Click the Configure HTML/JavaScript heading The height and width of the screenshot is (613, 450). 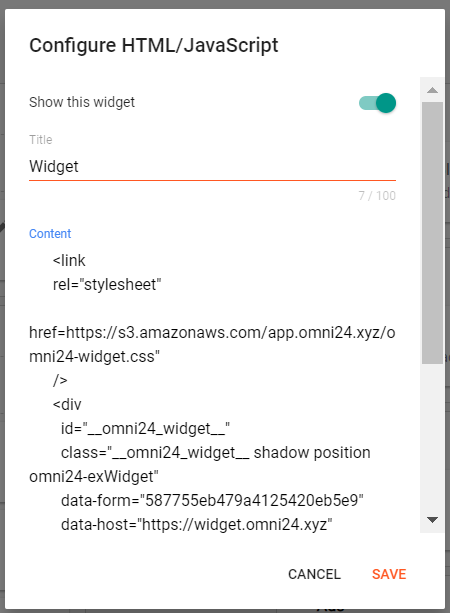(x=154, y=45)
